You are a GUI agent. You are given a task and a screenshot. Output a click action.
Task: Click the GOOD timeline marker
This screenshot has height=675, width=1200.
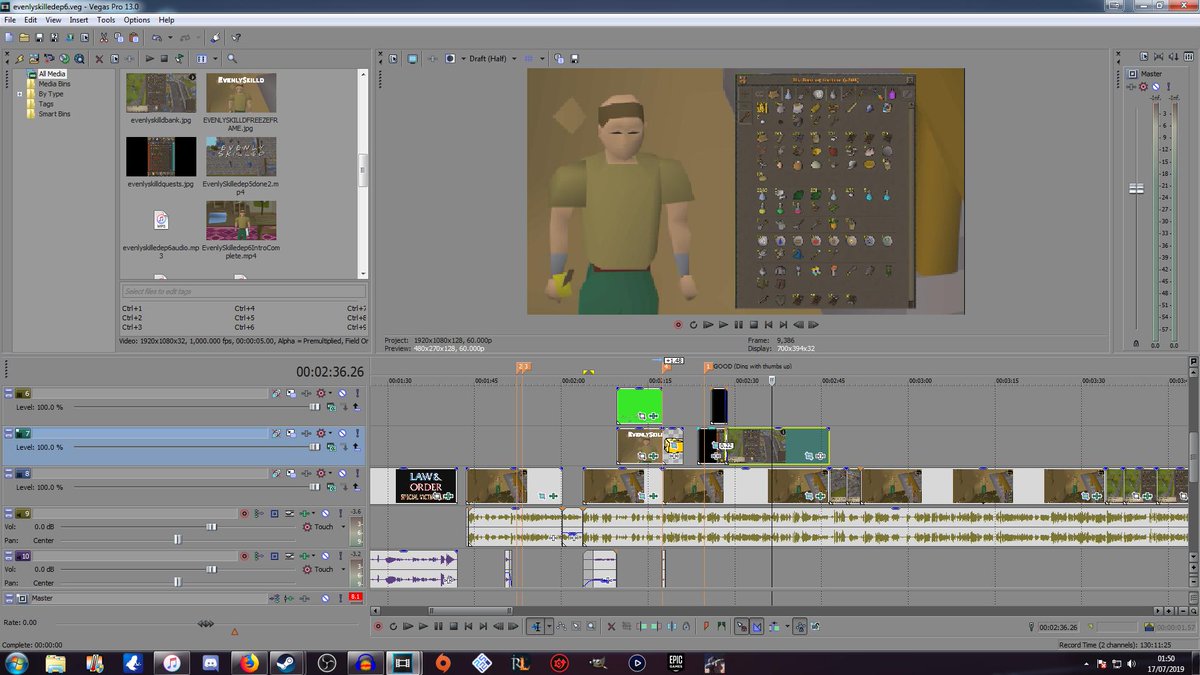tap(707, 367)
